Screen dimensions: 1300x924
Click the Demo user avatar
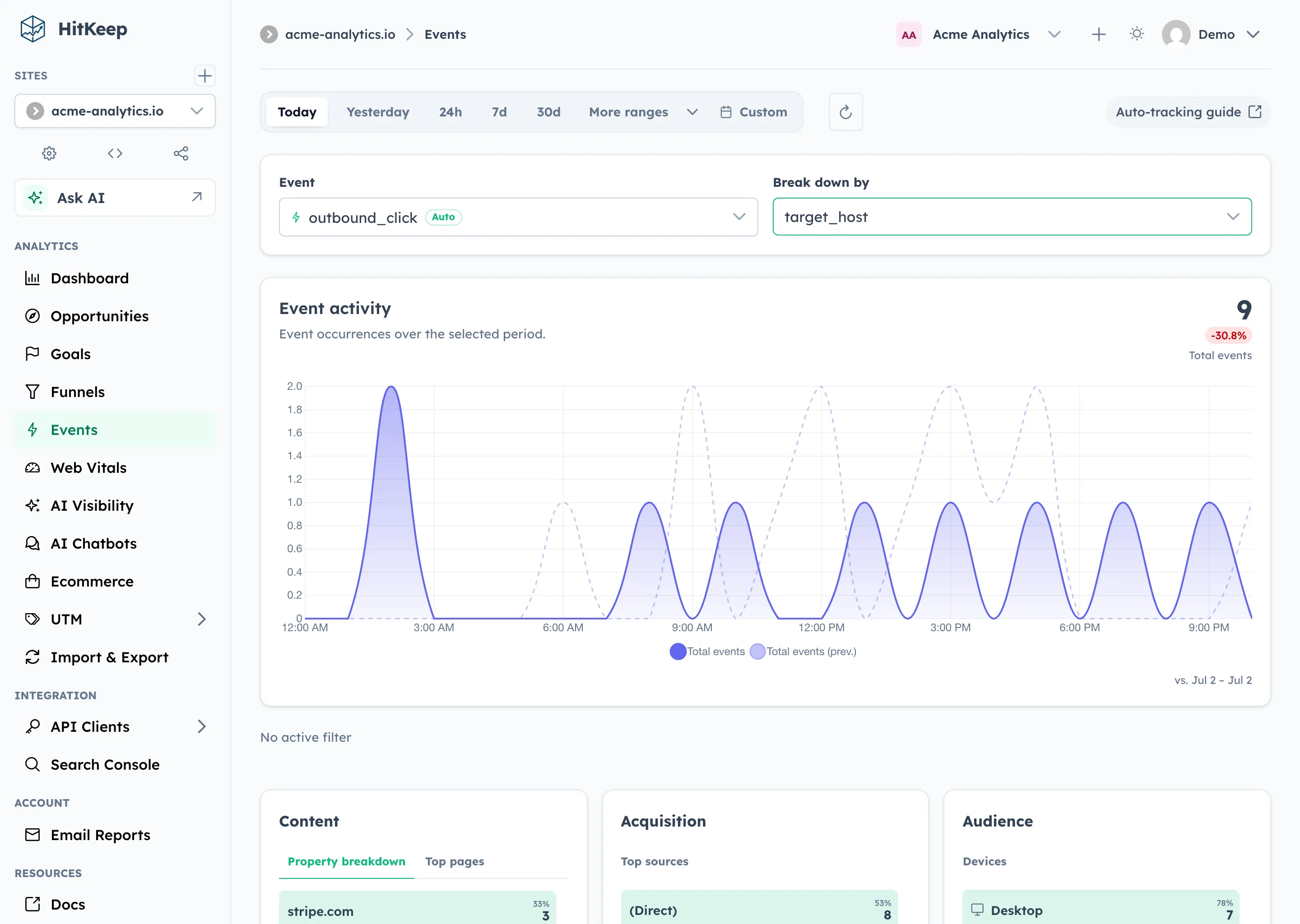1176,34
